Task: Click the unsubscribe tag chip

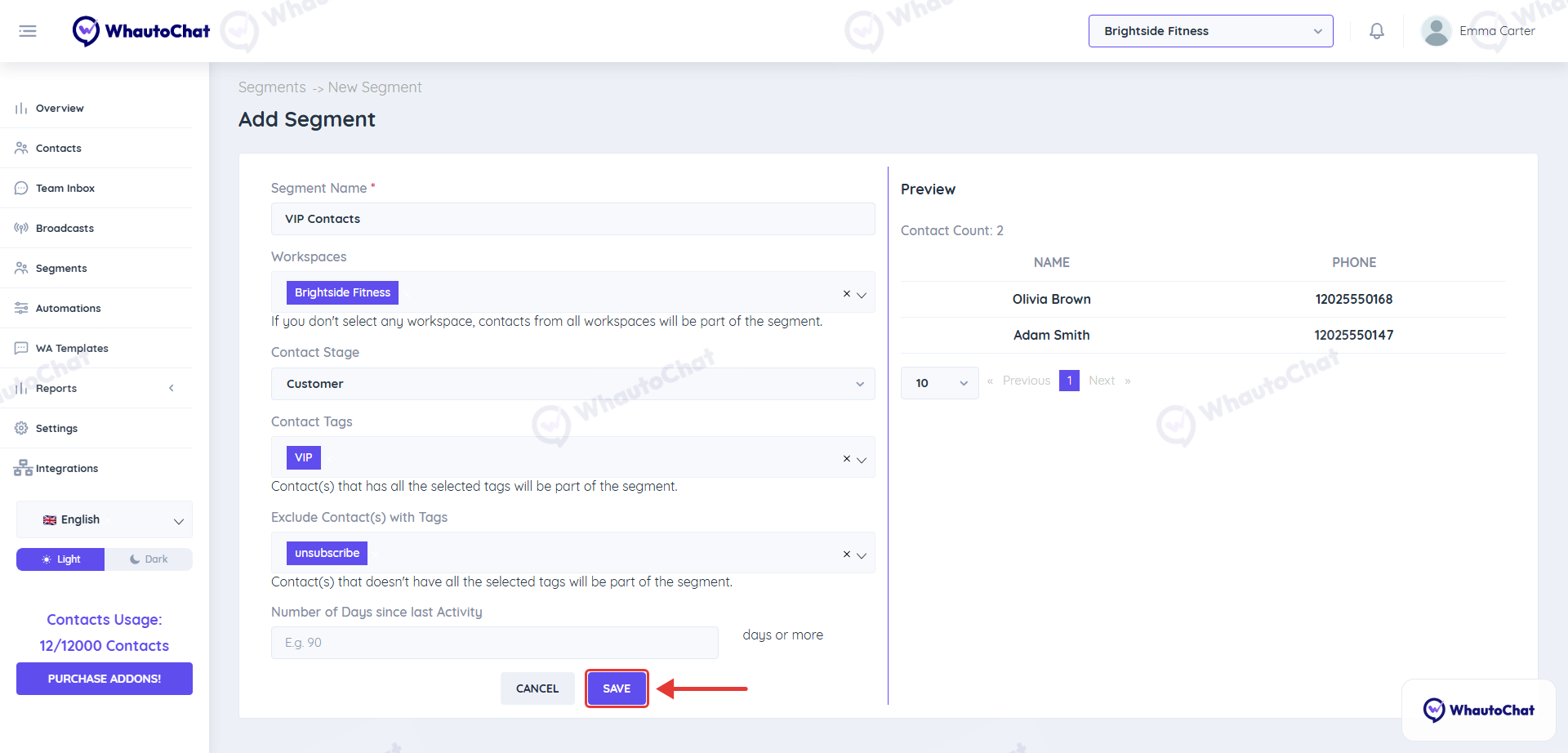Action: point(327,553)
